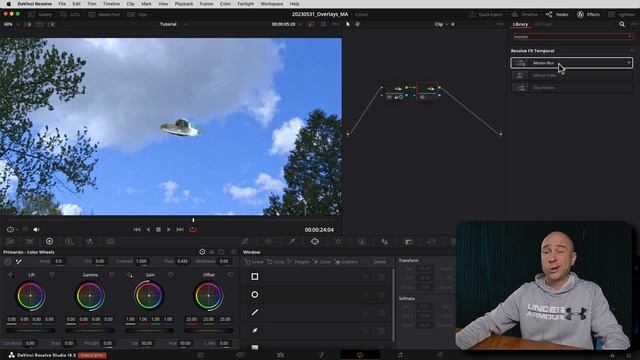Collapse the Resolve FX Temporal category
Screen dimensions: 640x360
[x=631, y=51]
